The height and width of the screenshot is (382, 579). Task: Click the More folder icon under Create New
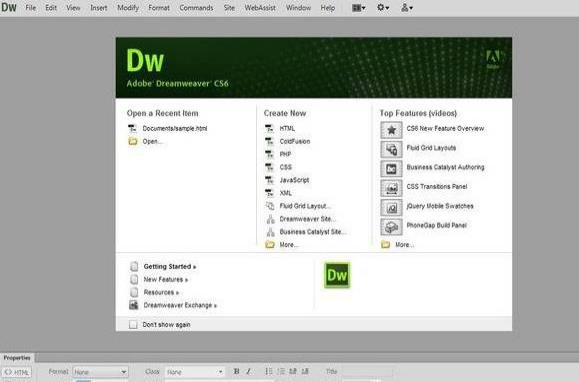pos(270,245)
